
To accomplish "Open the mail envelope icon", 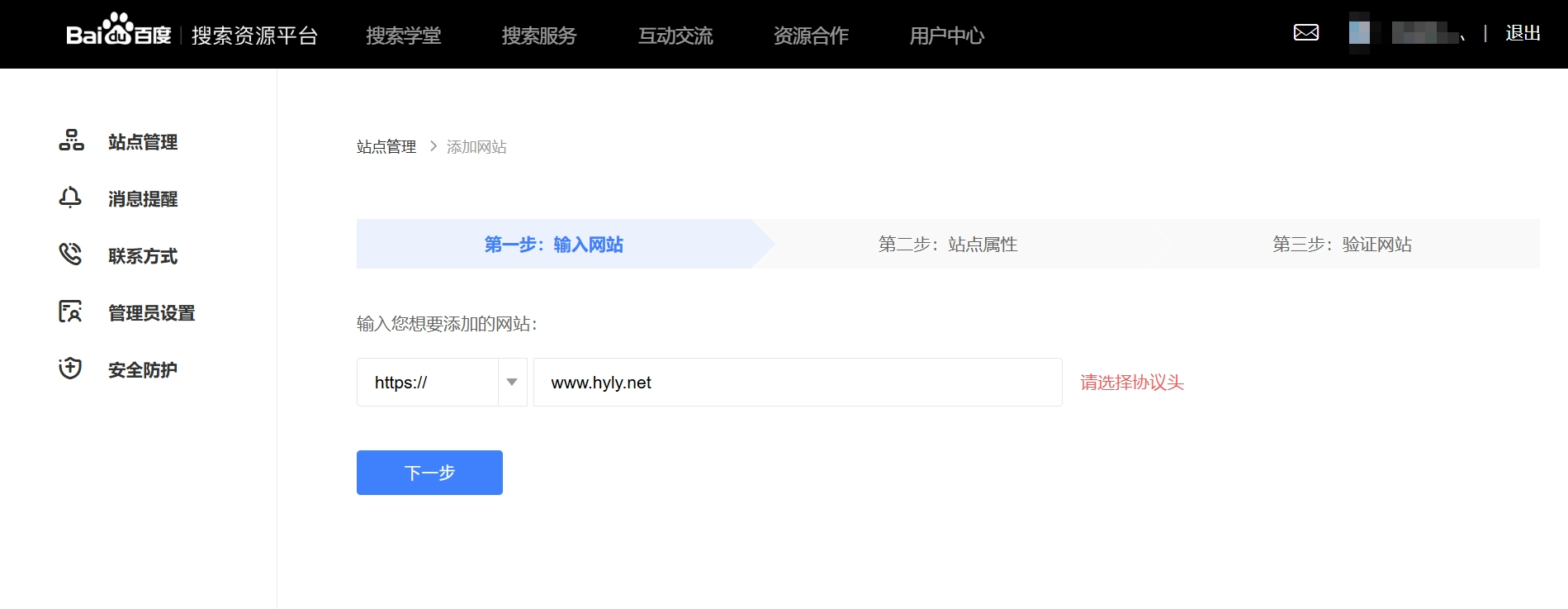I will [x=1305, y=32].
